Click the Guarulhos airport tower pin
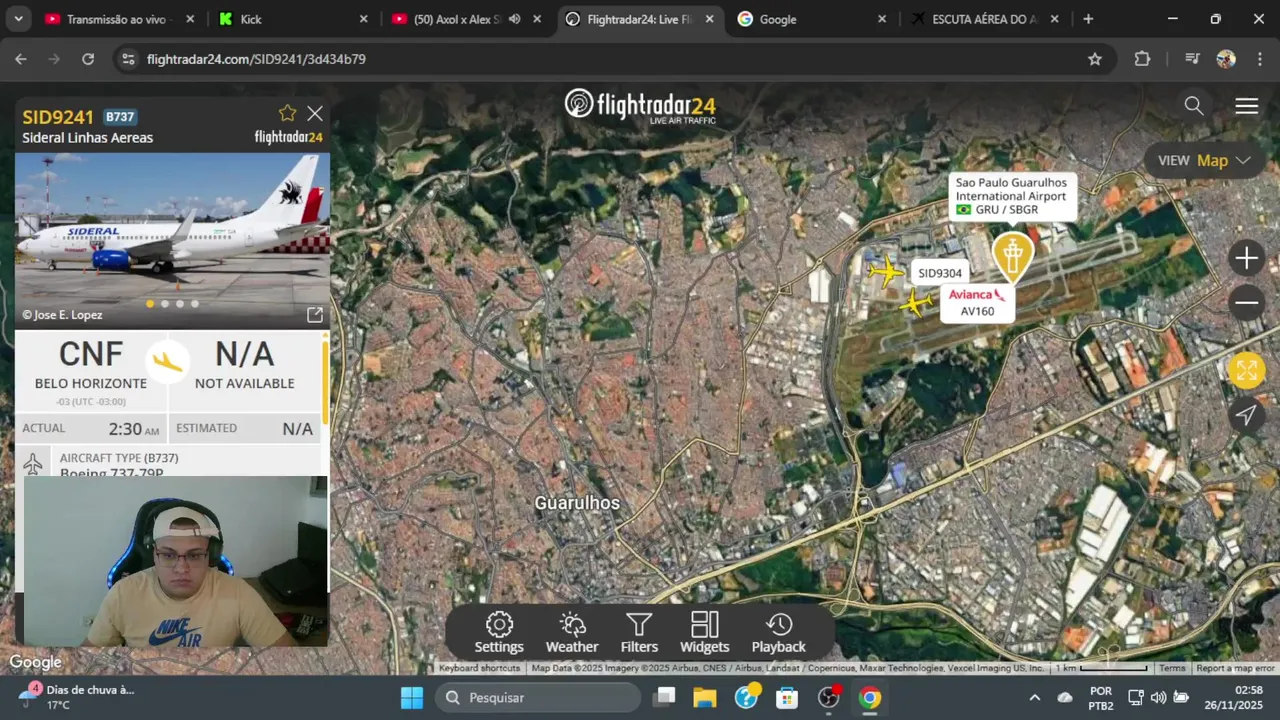 click(x=1013, y=256)
